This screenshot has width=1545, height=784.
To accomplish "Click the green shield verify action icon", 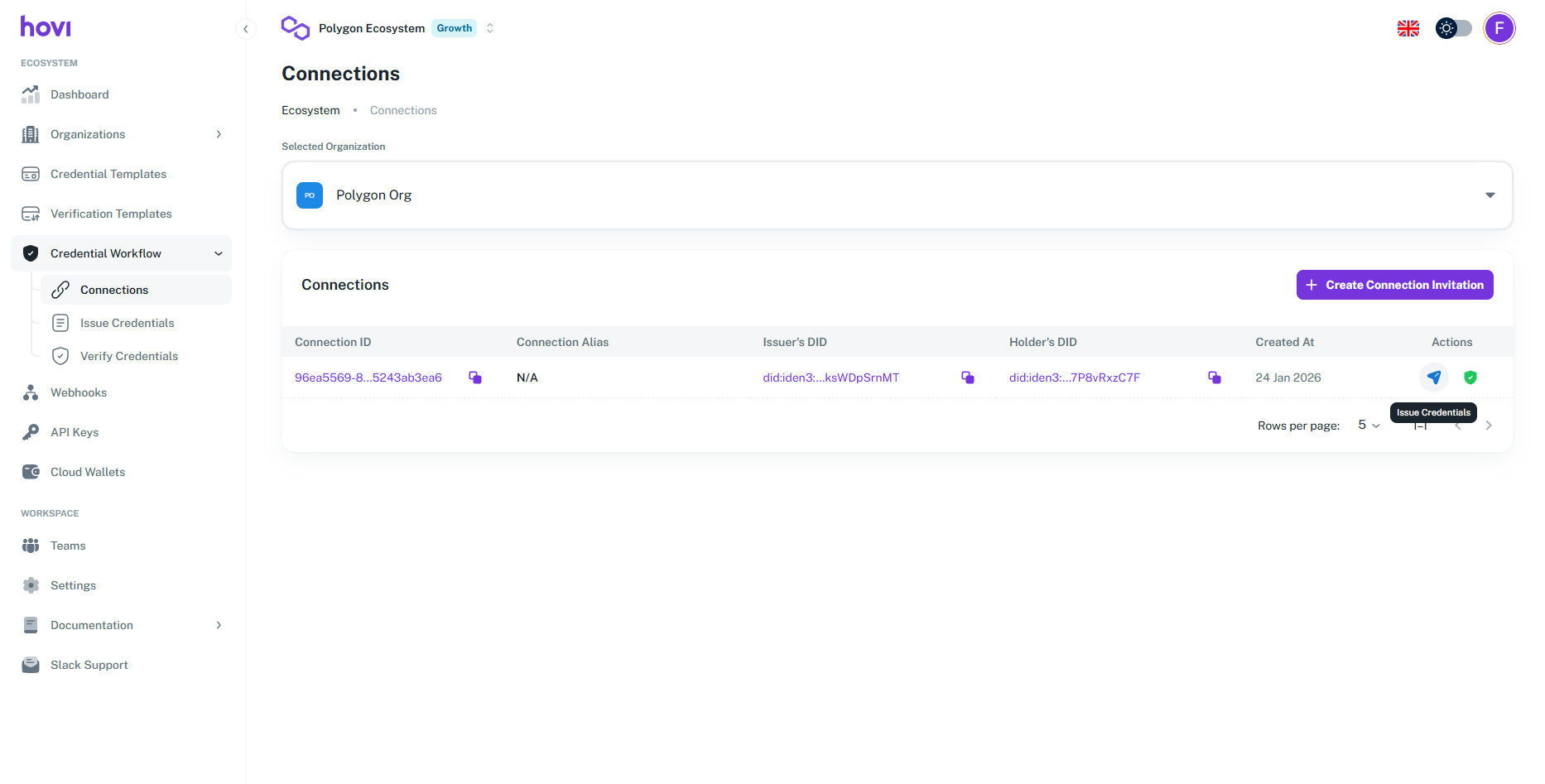I will 1470,378.
